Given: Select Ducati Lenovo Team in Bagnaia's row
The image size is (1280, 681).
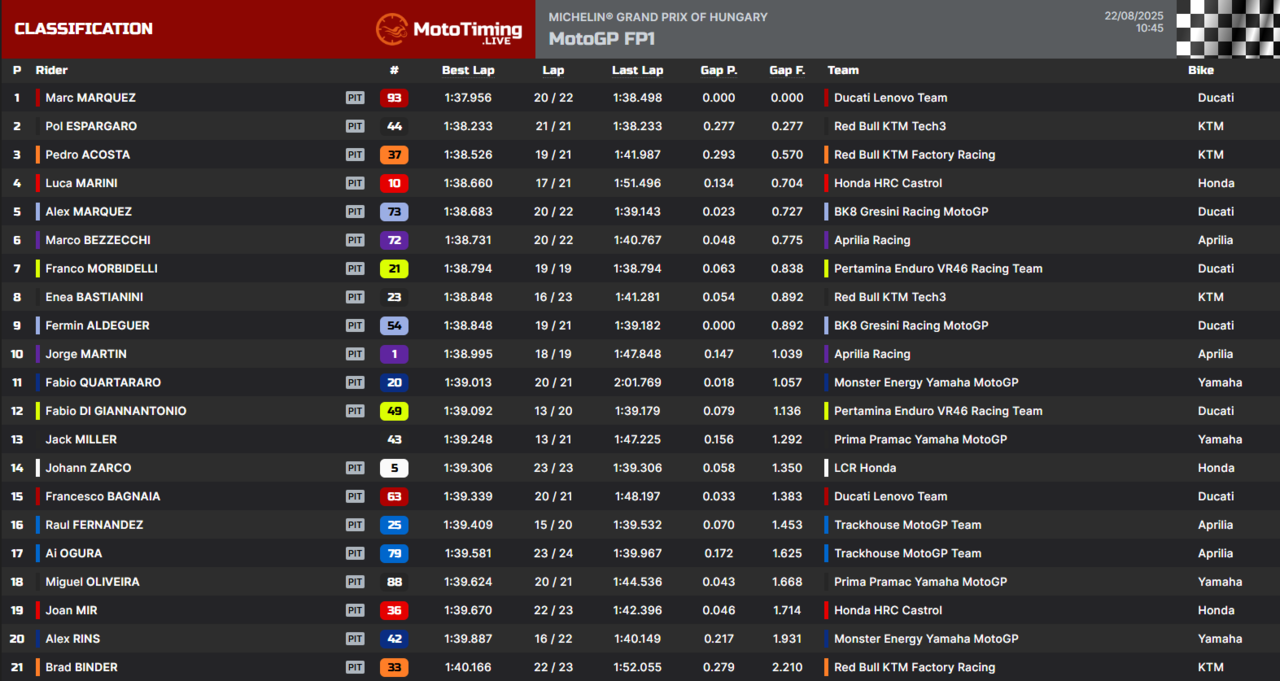Looking at the screenshot, I should 890,496.
